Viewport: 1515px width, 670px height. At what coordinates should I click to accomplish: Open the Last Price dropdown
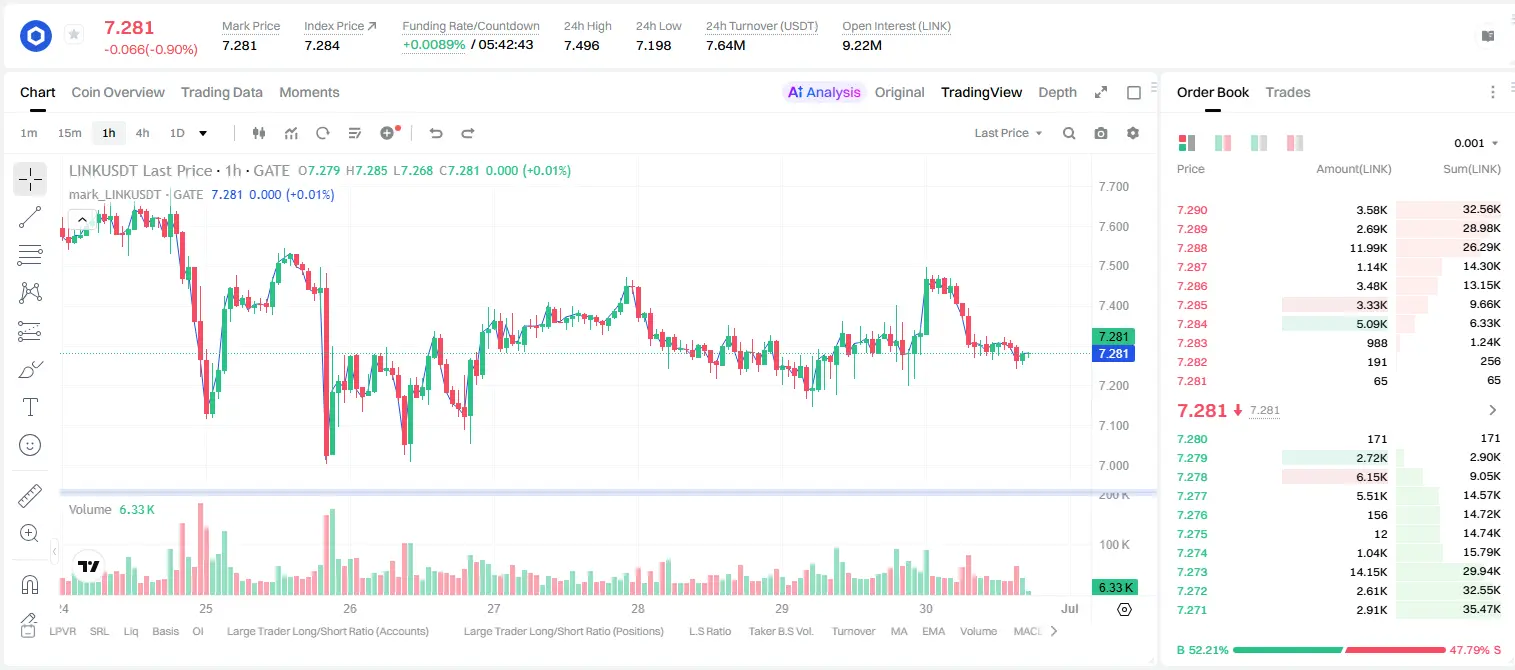(x=1008, y=133)
